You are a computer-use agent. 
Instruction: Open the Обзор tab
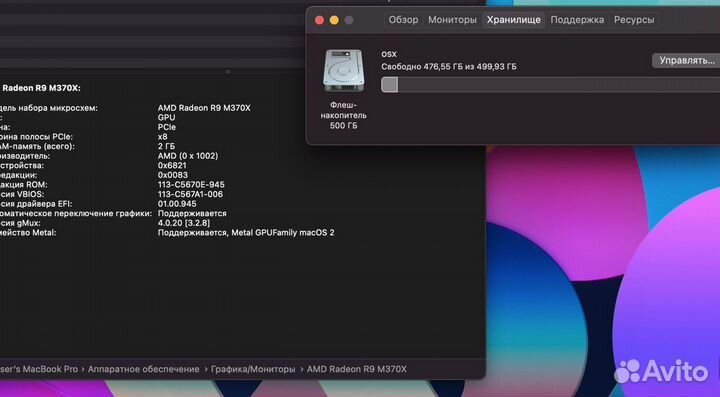pyautogui.click(x=403, y=20)
